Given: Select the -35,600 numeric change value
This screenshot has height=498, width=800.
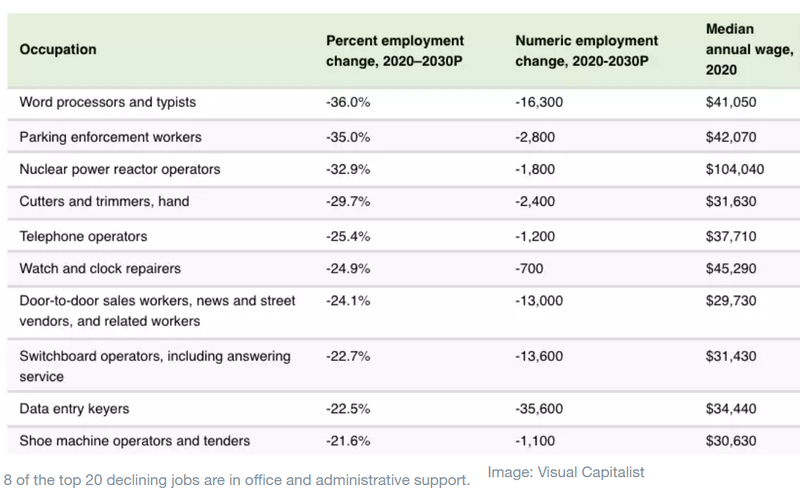Looking at the screenshot, I should (539, 409).
